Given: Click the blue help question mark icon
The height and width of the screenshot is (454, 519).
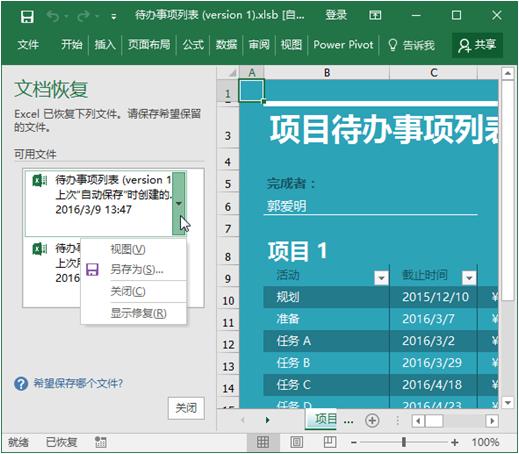Looking at the screenshot, I should coord(21,384).
